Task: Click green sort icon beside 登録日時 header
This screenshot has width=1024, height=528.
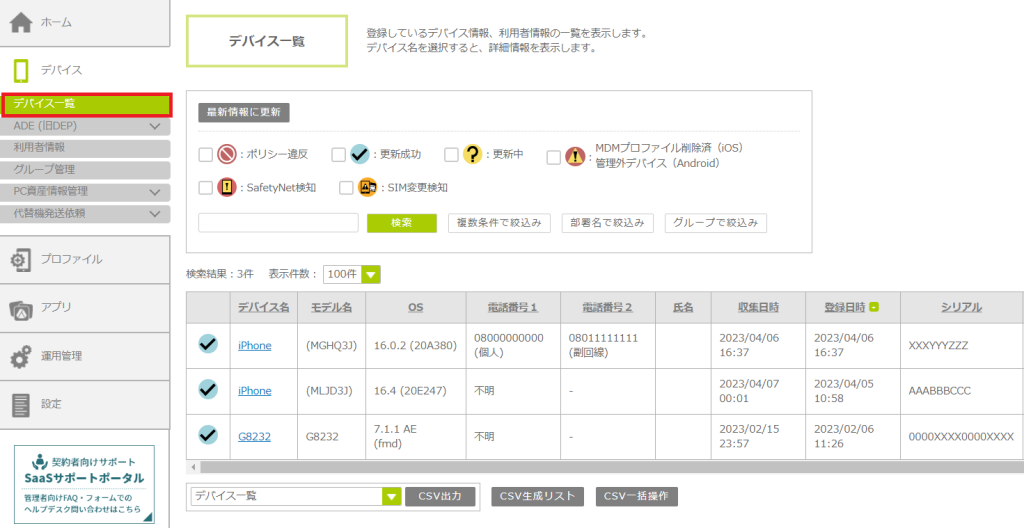Action: click(874, 307)
